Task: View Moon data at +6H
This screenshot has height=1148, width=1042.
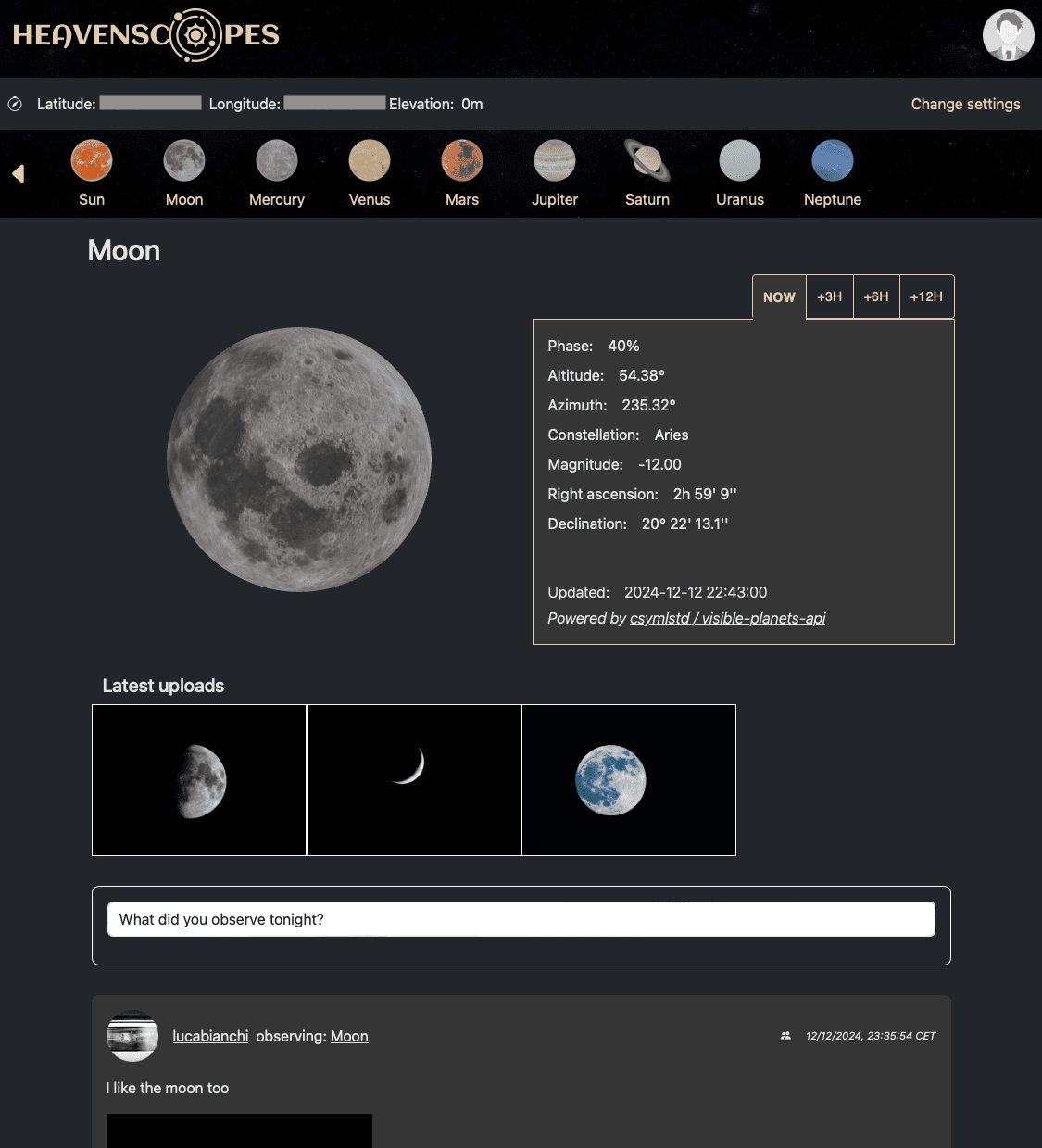Action: point(876,296)
